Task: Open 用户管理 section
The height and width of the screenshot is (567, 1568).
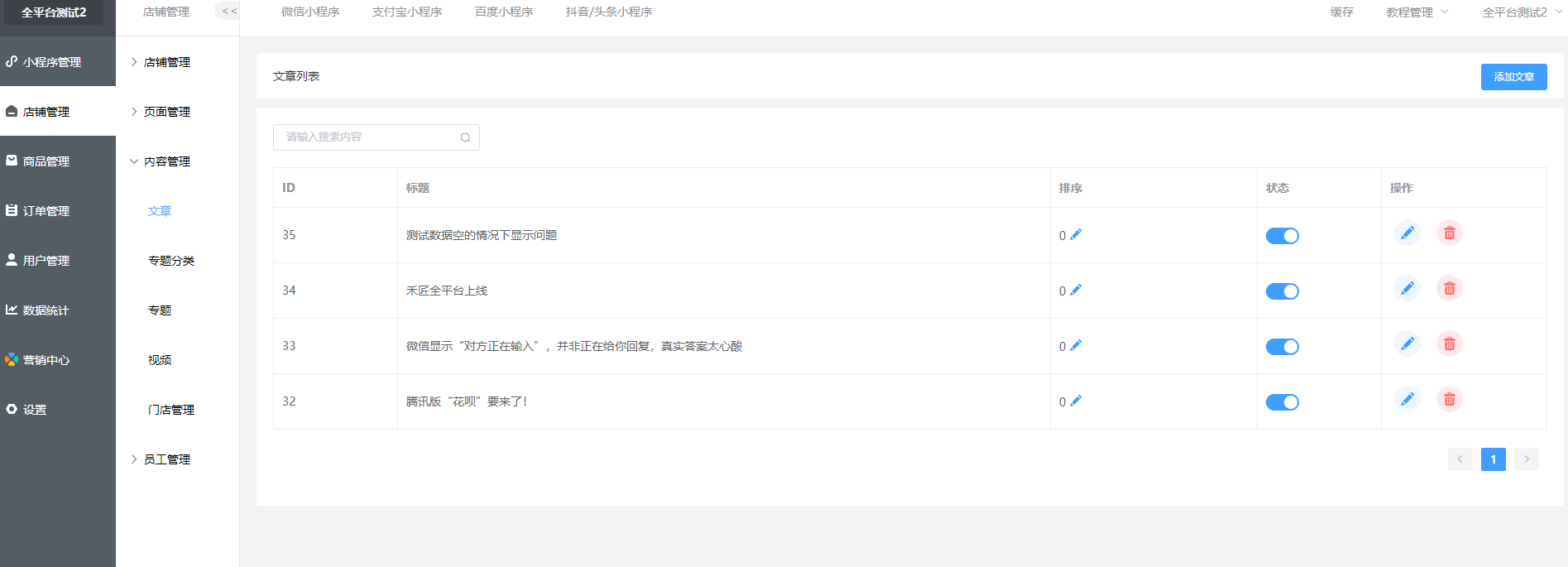Action: tap(58, 260)
